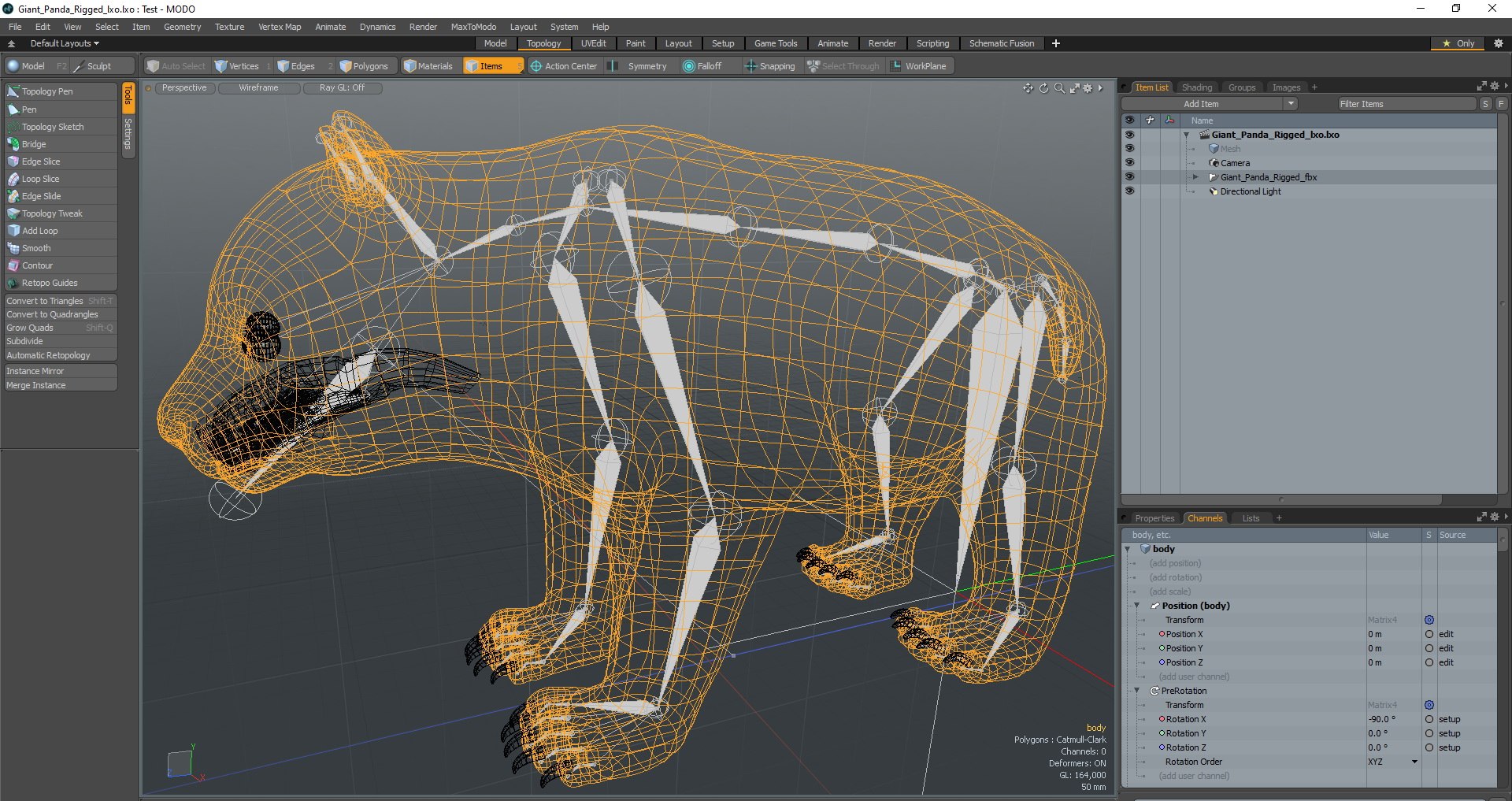Collapse the Position (body) channel group
The image size is (1512, 801).
[1136, 606]
